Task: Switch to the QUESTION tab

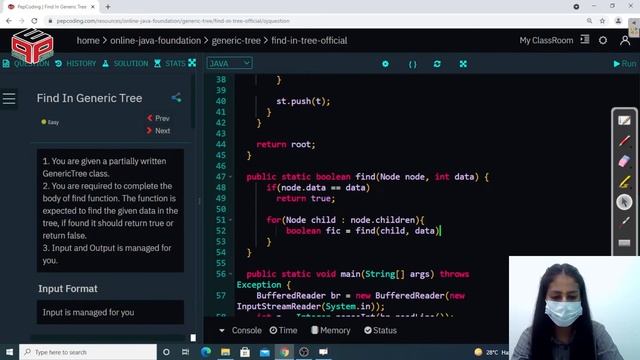Action: [x=26, y=63]
